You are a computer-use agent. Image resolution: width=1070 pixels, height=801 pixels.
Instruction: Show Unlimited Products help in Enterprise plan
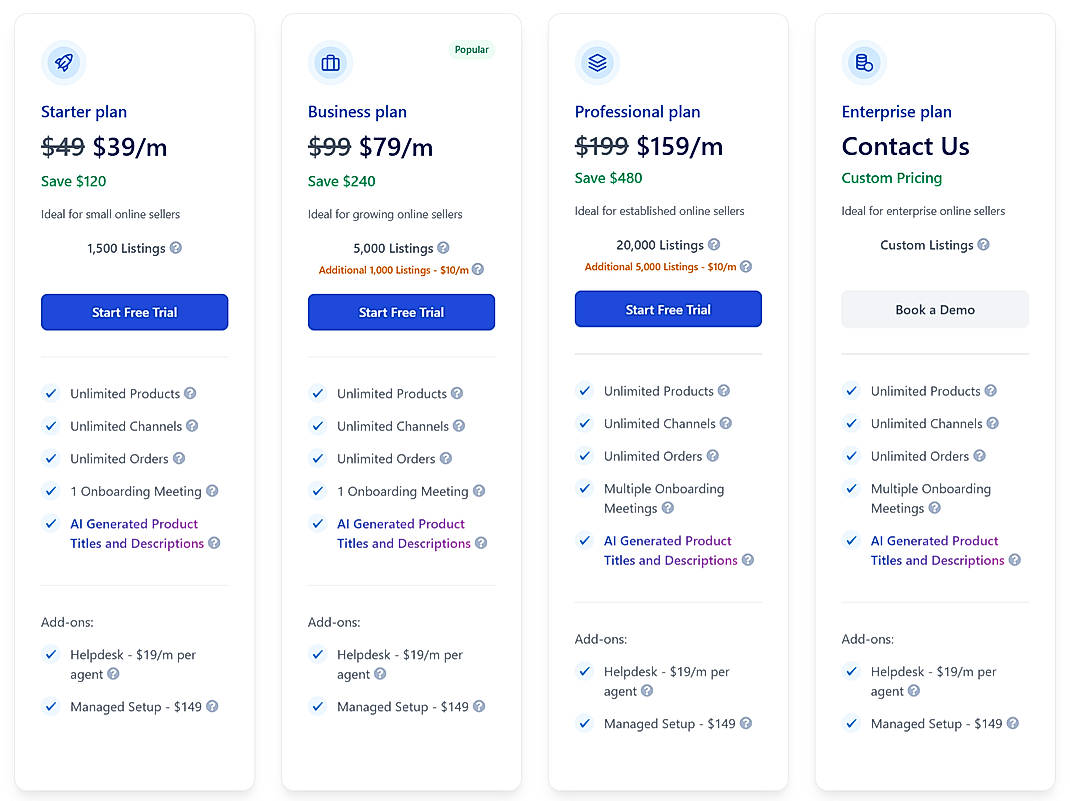point(991,390)
